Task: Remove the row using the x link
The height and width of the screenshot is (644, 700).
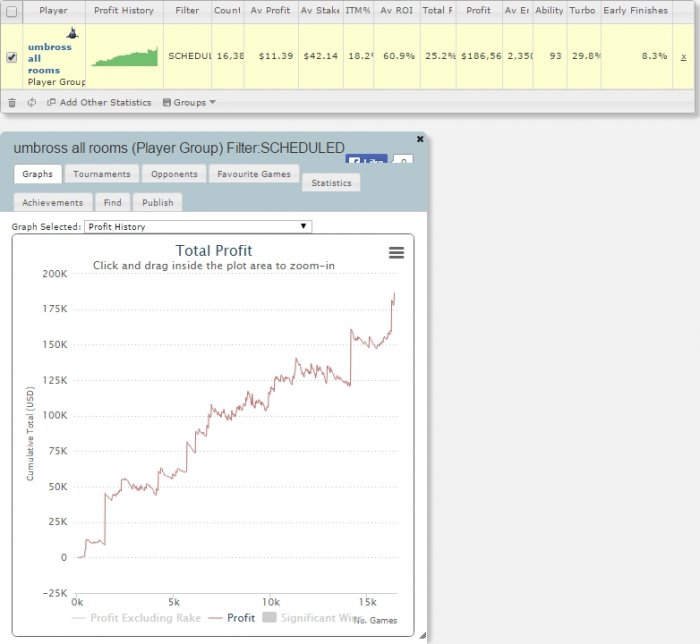Action: tap(683, 57)
